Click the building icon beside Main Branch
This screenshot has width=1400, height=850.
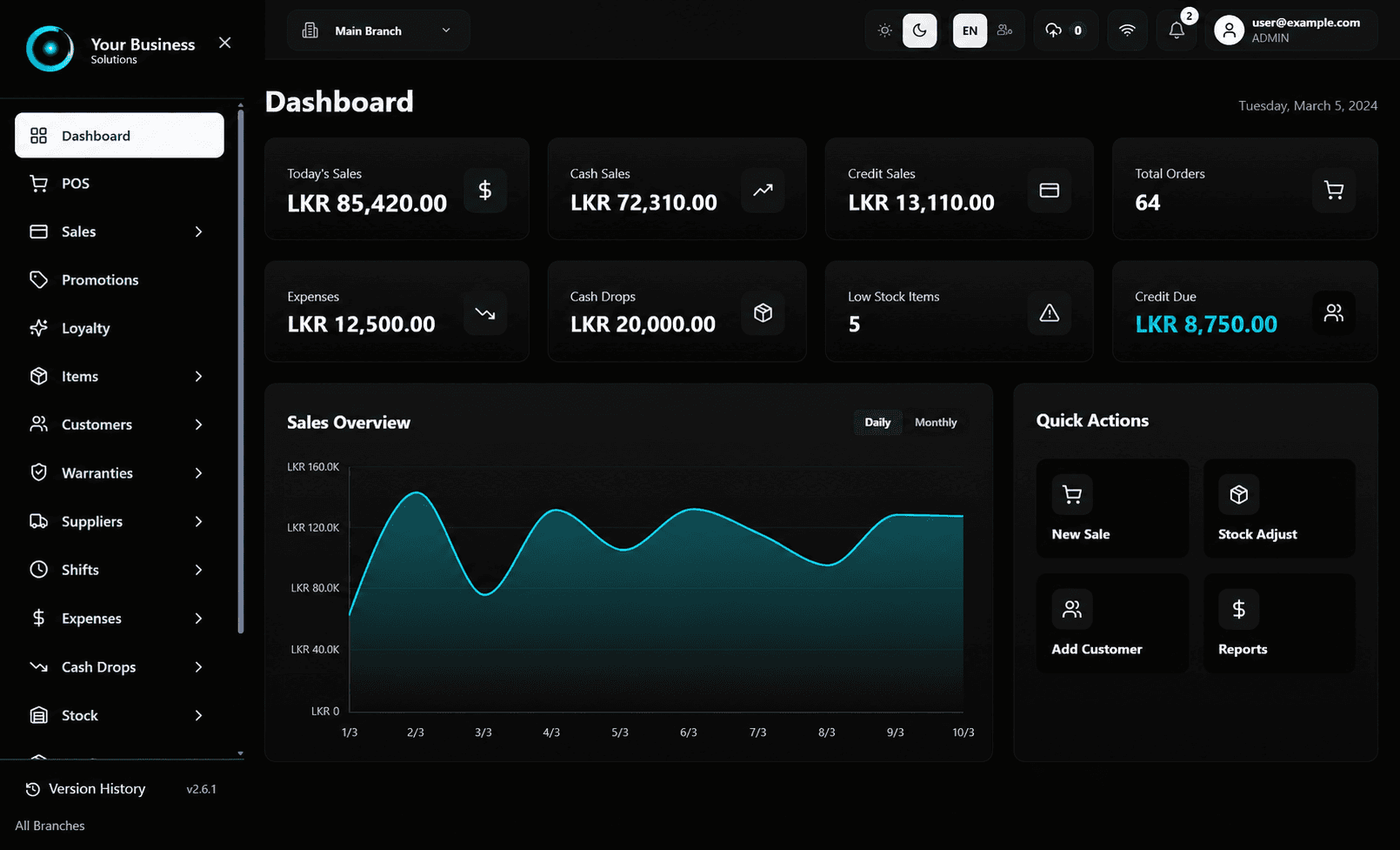(x=310, y=30)
